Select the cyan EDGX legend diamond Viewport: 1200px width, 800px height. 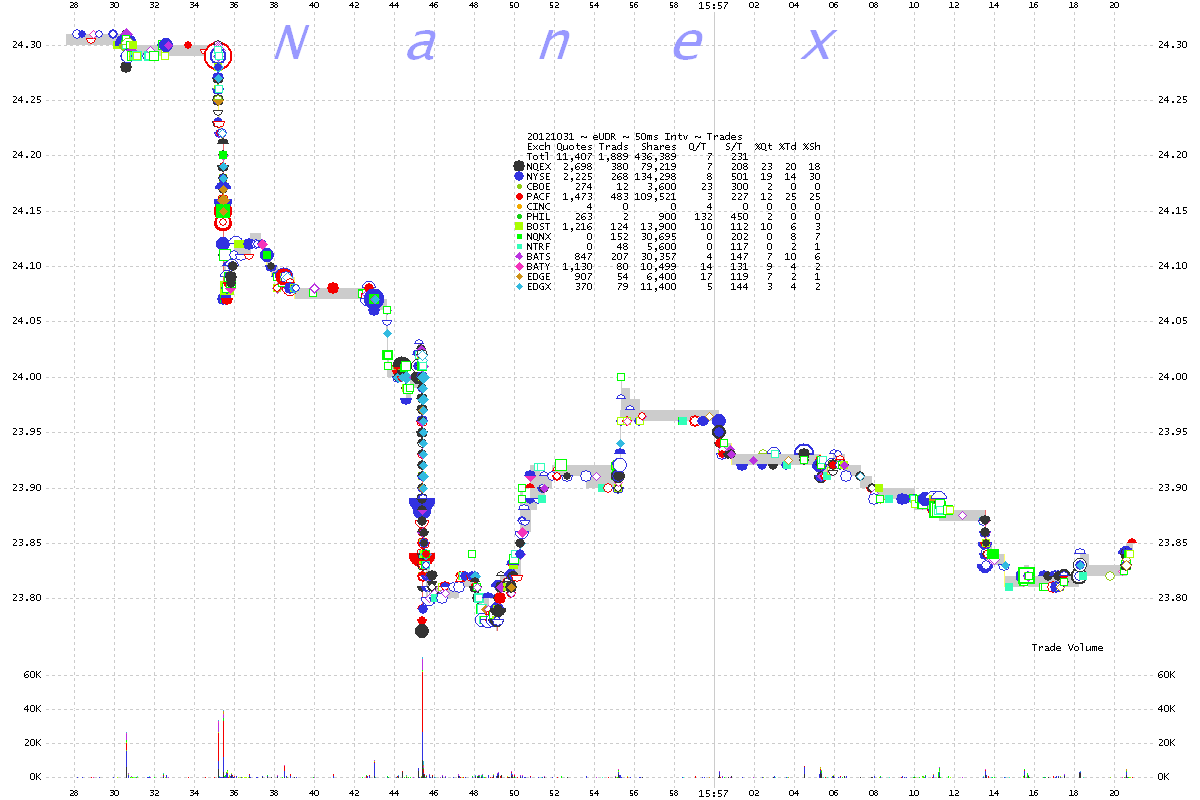coord(518,286)
